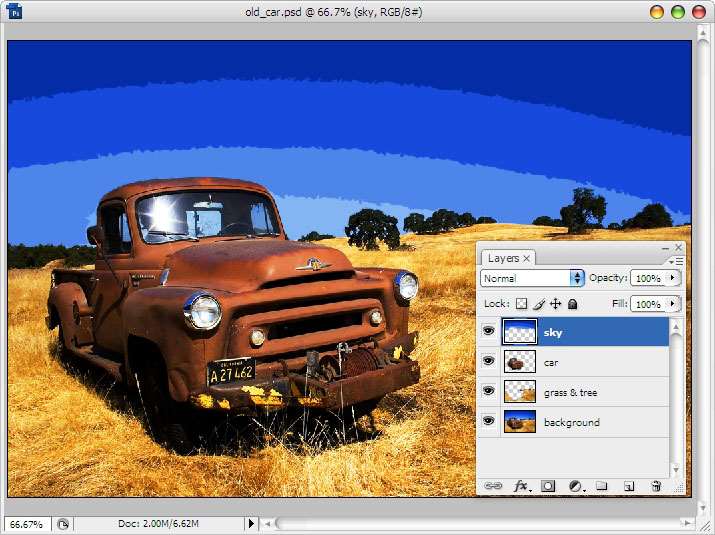
Task: Create new adjustment layer icon
Action: pyautogui.click(x=575, y=486)
